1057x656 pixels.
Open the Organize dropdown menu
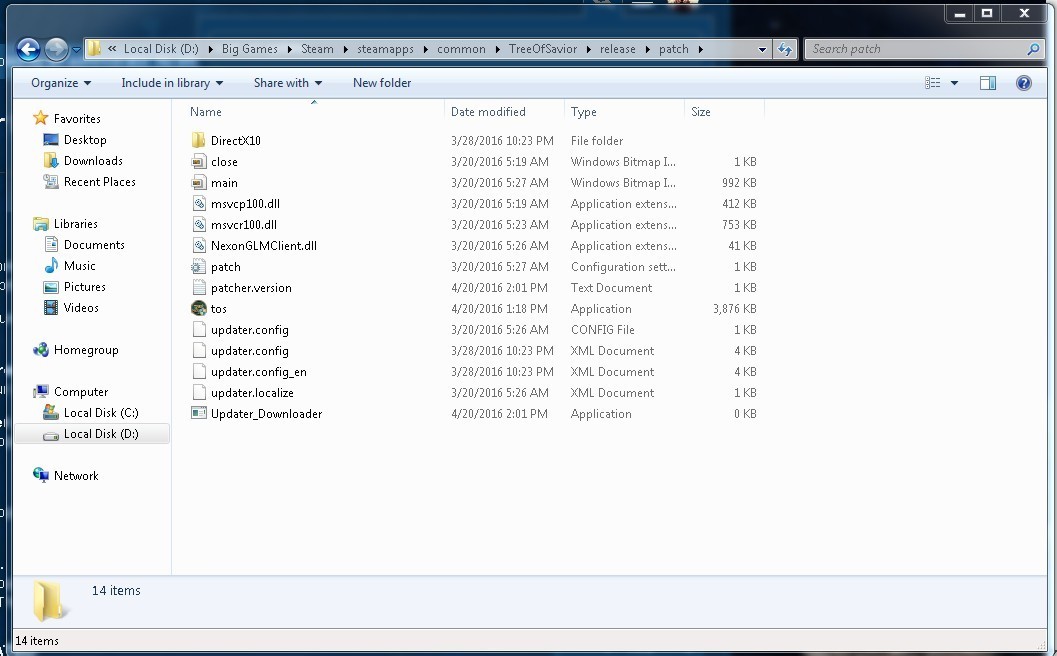[60, 83]
